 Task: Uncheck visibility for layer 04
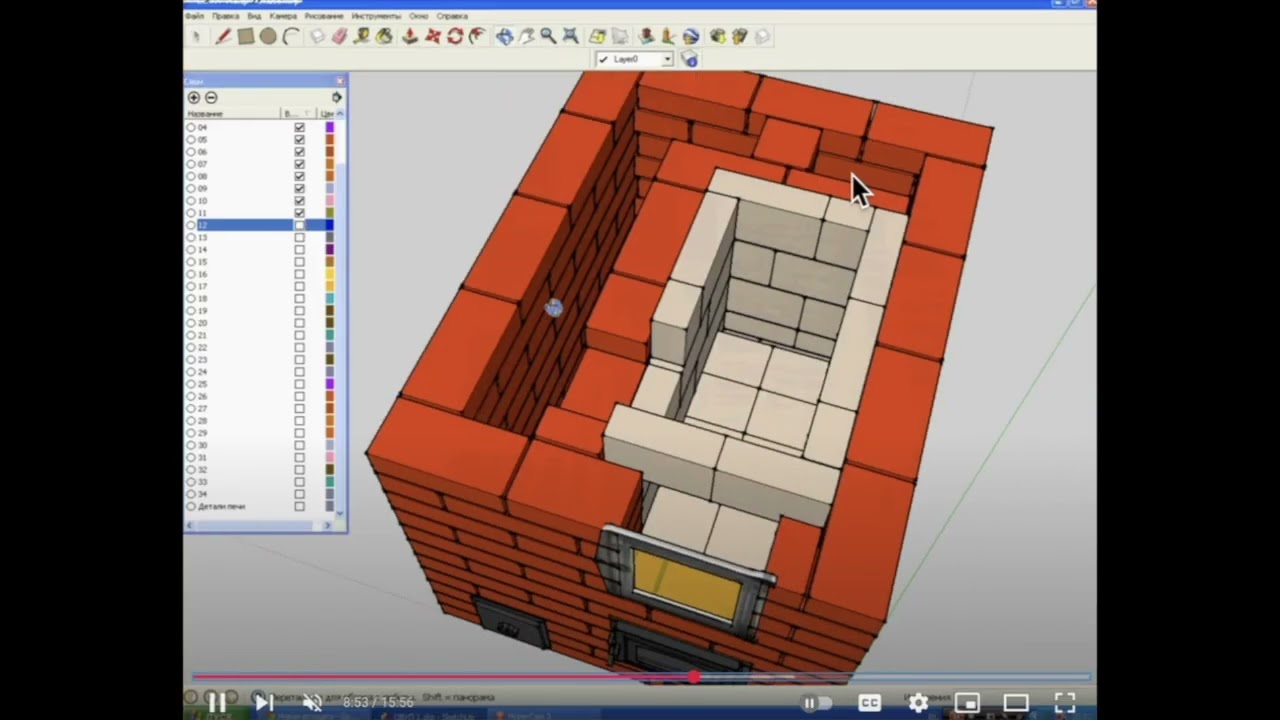point(299,127)
